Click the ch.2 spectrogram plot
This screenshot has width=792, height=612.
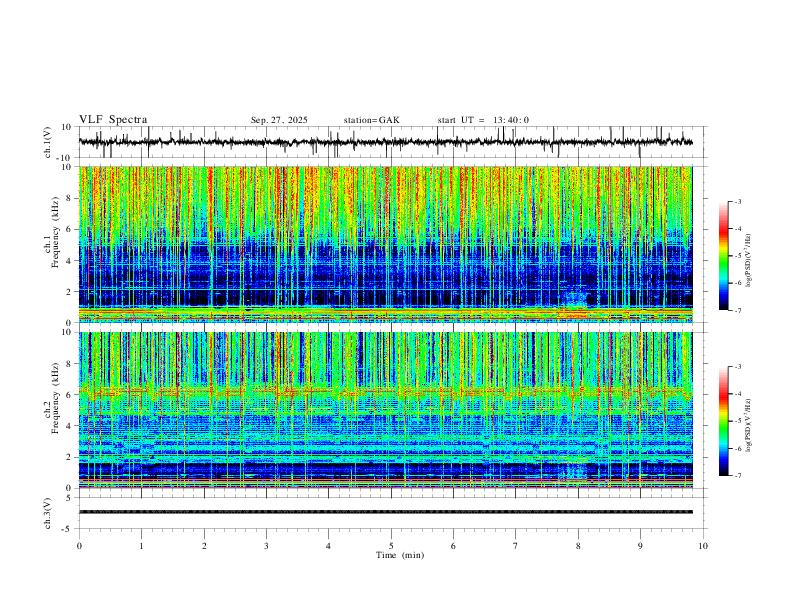tap(385, 410)
